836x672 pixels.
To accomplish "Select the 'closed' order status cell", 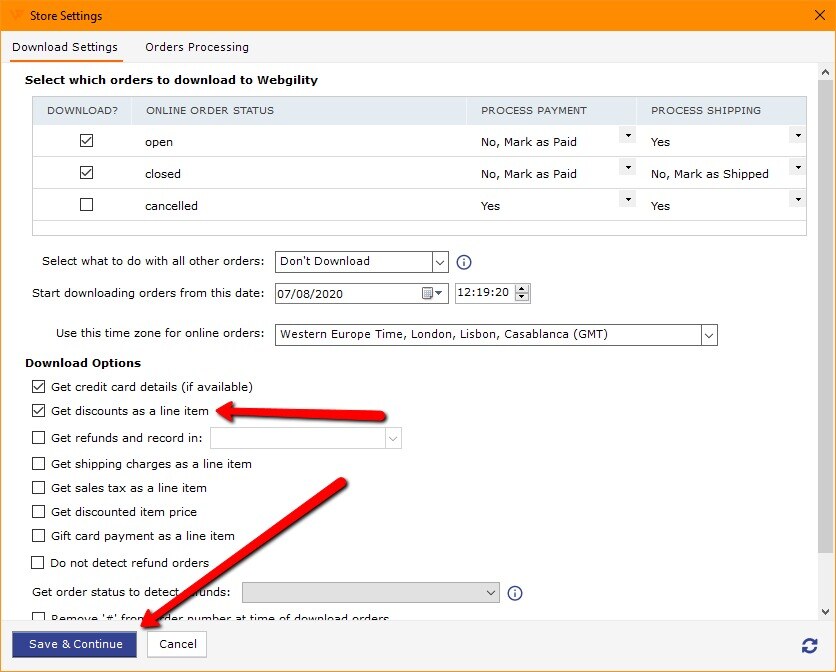I will pos(299,173).
